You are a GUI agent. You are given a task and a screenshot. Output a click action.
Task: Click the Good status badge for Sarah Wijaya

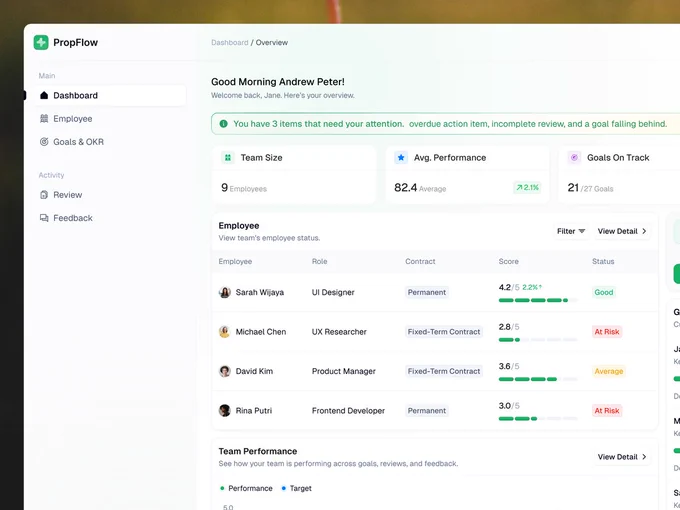pyautogui.click(x=604, y=292)
